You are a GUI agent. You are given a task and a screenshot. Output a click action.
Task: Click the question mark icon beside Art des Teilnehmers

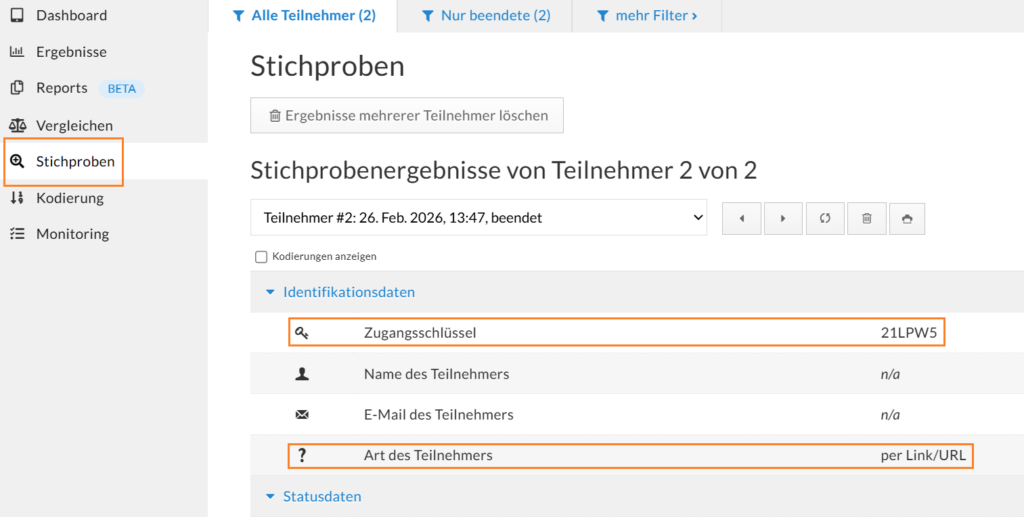tap(302, 455)
